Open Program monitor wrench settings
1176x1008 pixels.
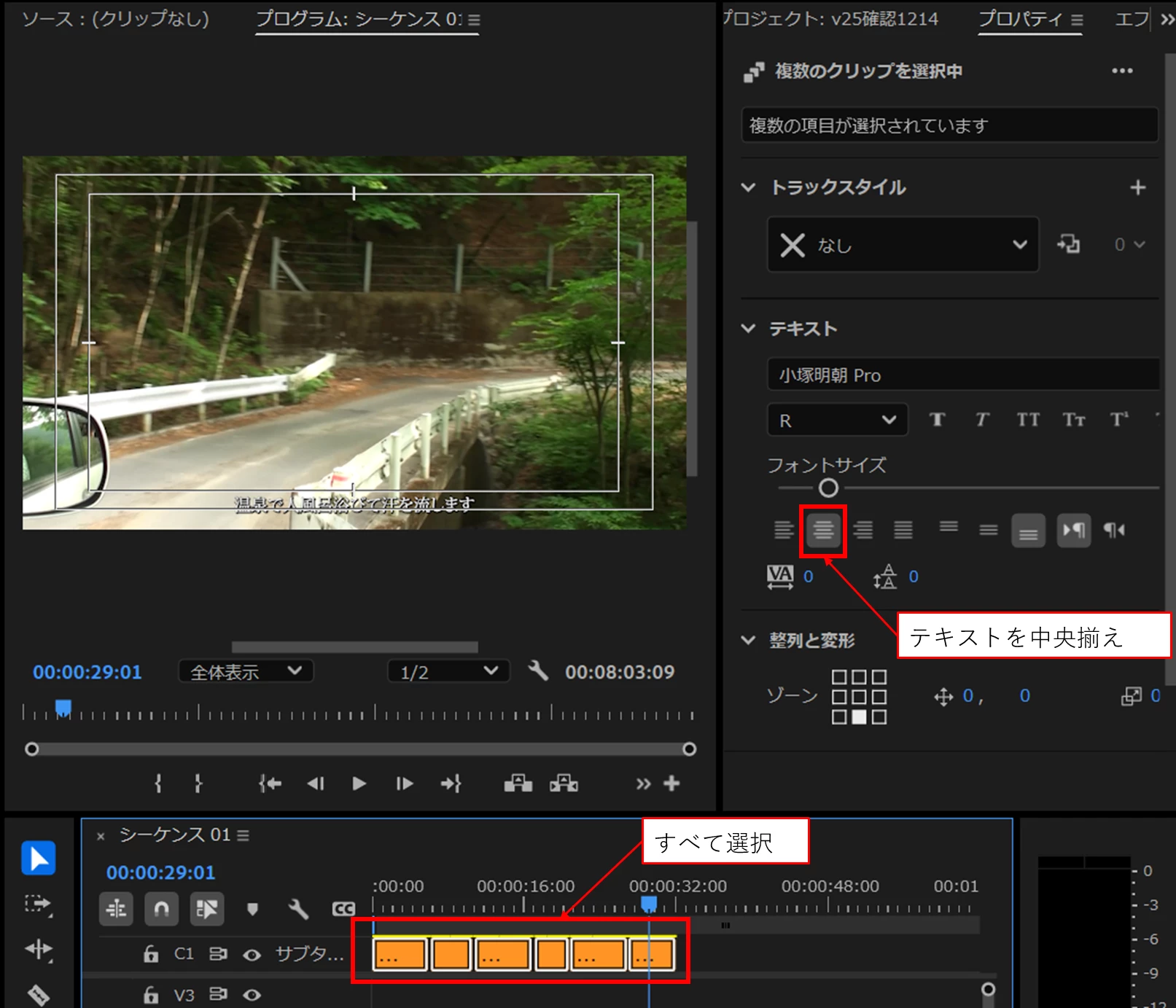click(538, 671)
